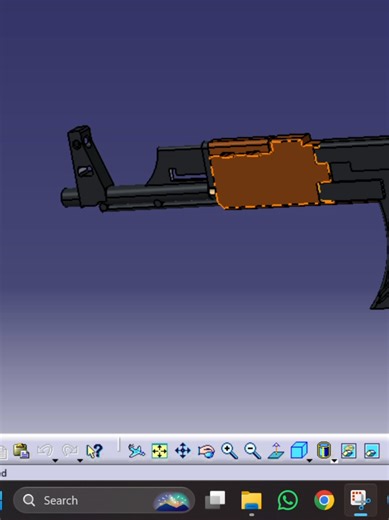Click the Shading view mode cylinder icon
Viewport: 389px width, 520px height.
click(324, 450)
